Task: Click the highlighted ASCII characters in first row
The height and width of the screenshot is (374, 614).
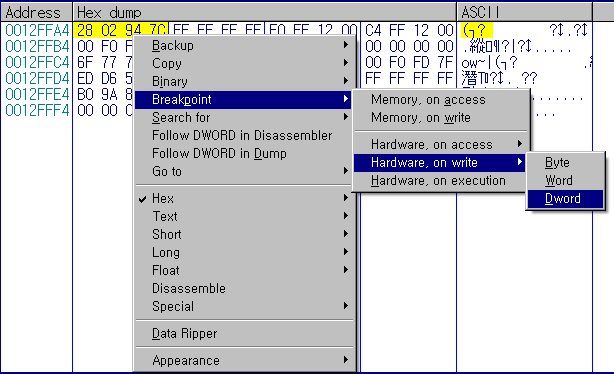Action: pos(477,30)
